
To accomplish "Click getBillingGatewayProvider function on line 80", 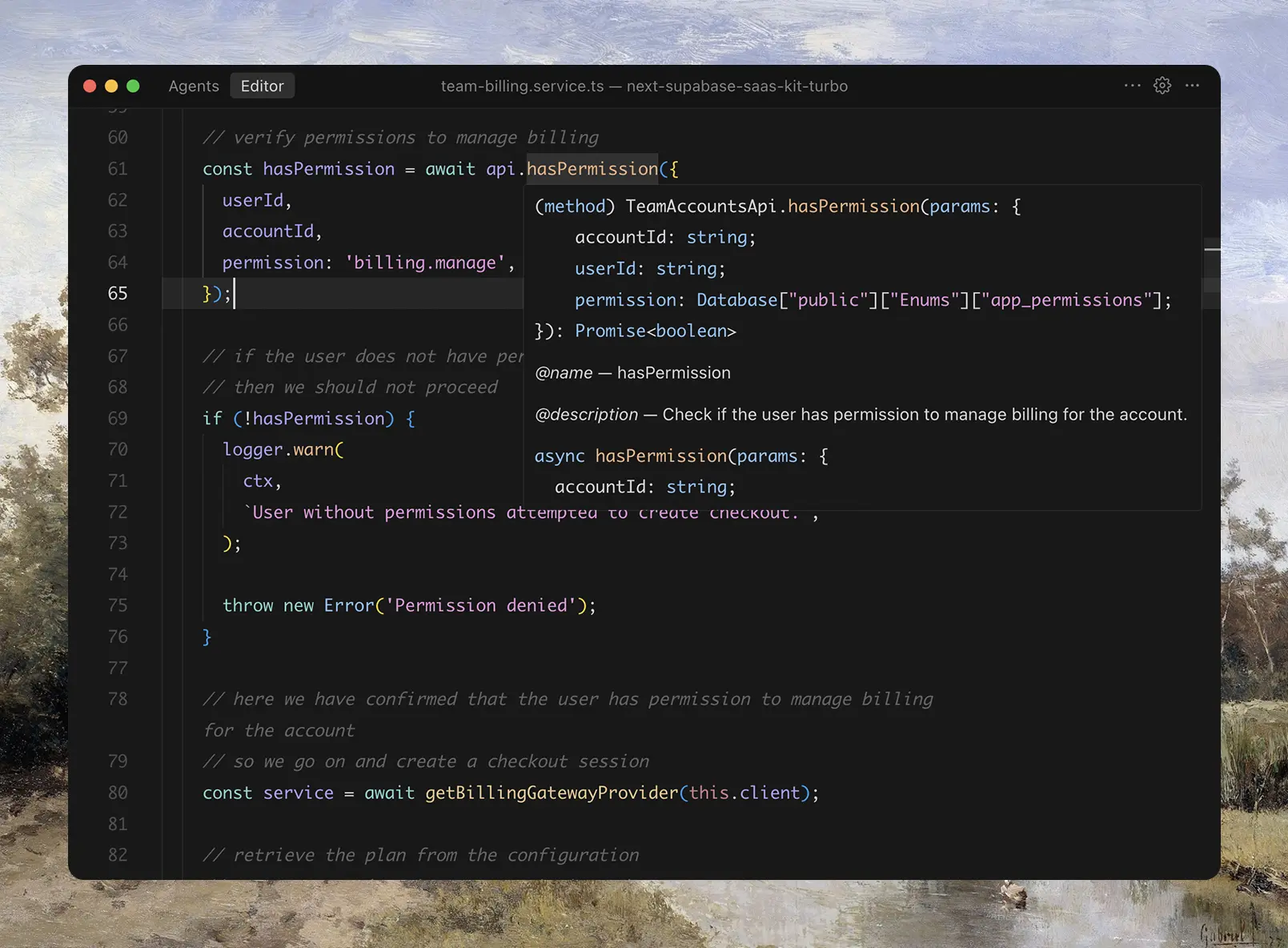I will tap(551, 793).
